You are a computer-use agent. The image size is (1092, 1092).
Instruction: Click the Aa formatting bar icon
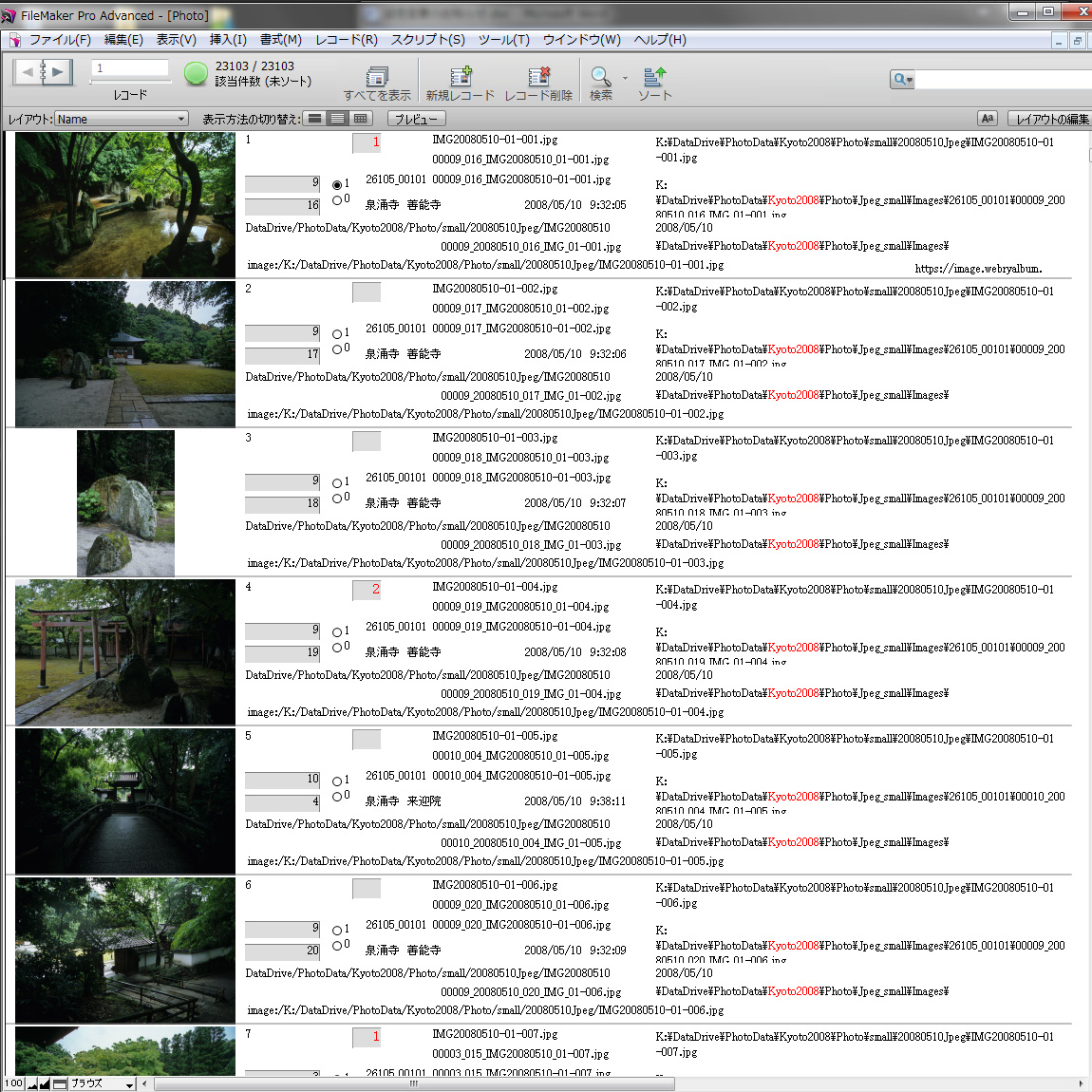tap(987, 119)
